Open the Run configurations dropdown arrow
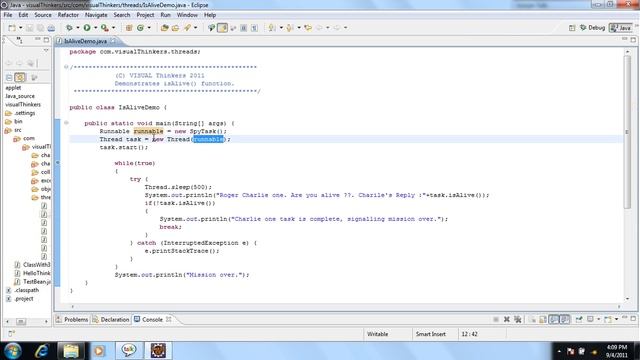 [96, 28]
